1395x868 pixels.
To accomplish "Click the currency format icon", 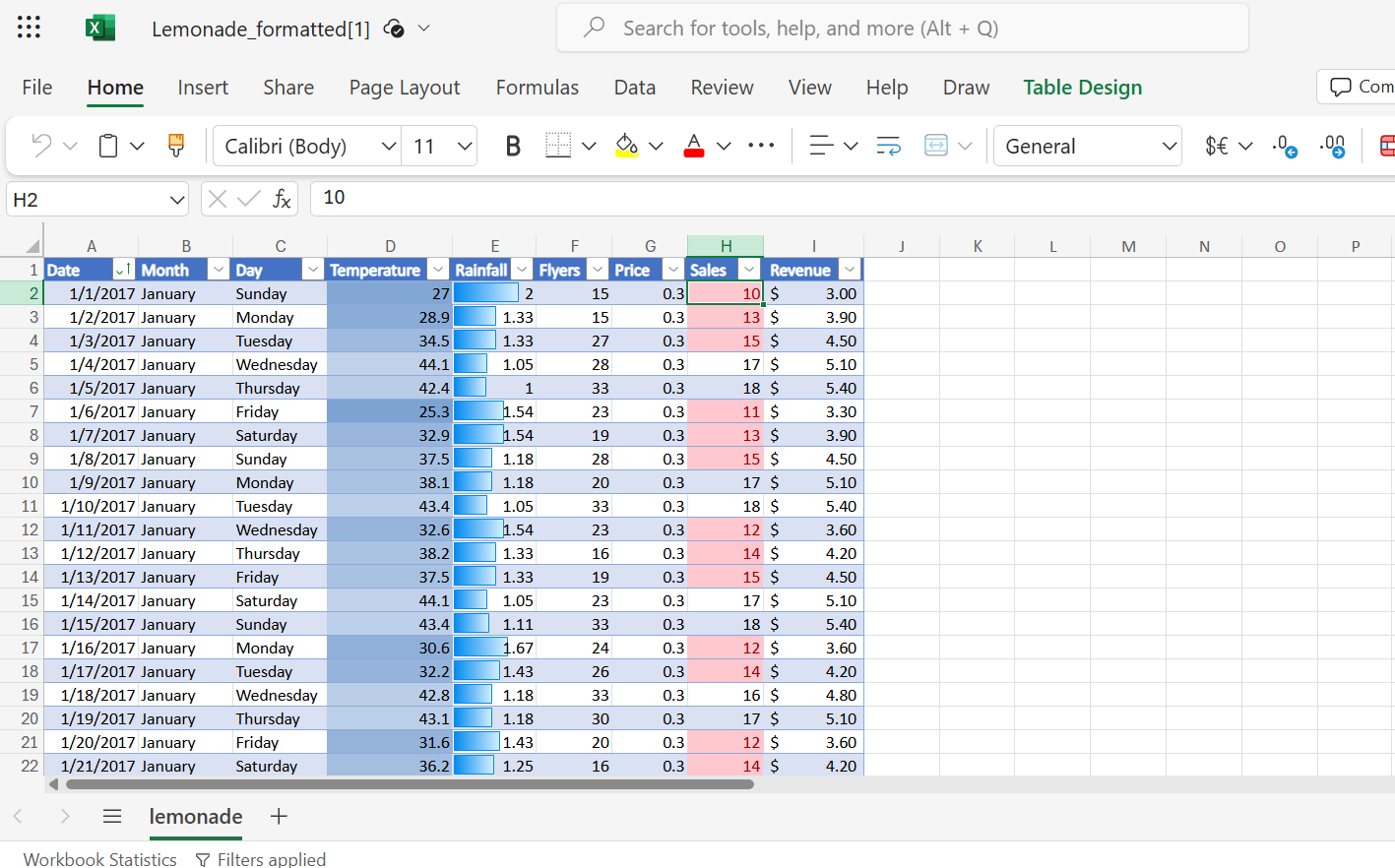I will (1217, 146).
